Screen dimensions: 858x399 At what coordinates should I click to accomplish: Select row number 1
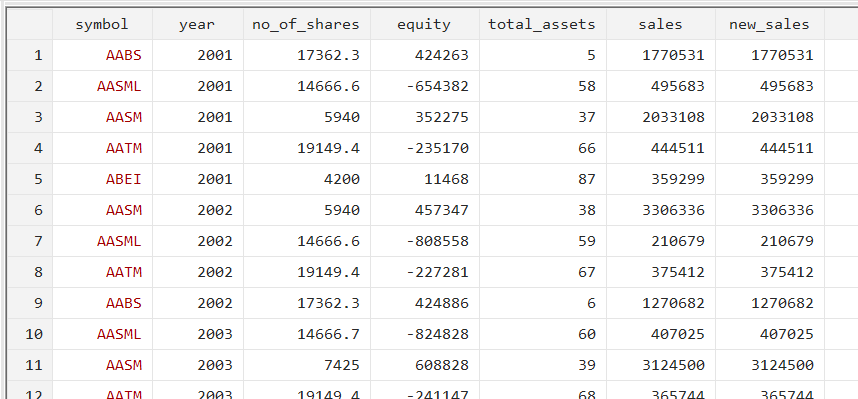tap(30, 55)
